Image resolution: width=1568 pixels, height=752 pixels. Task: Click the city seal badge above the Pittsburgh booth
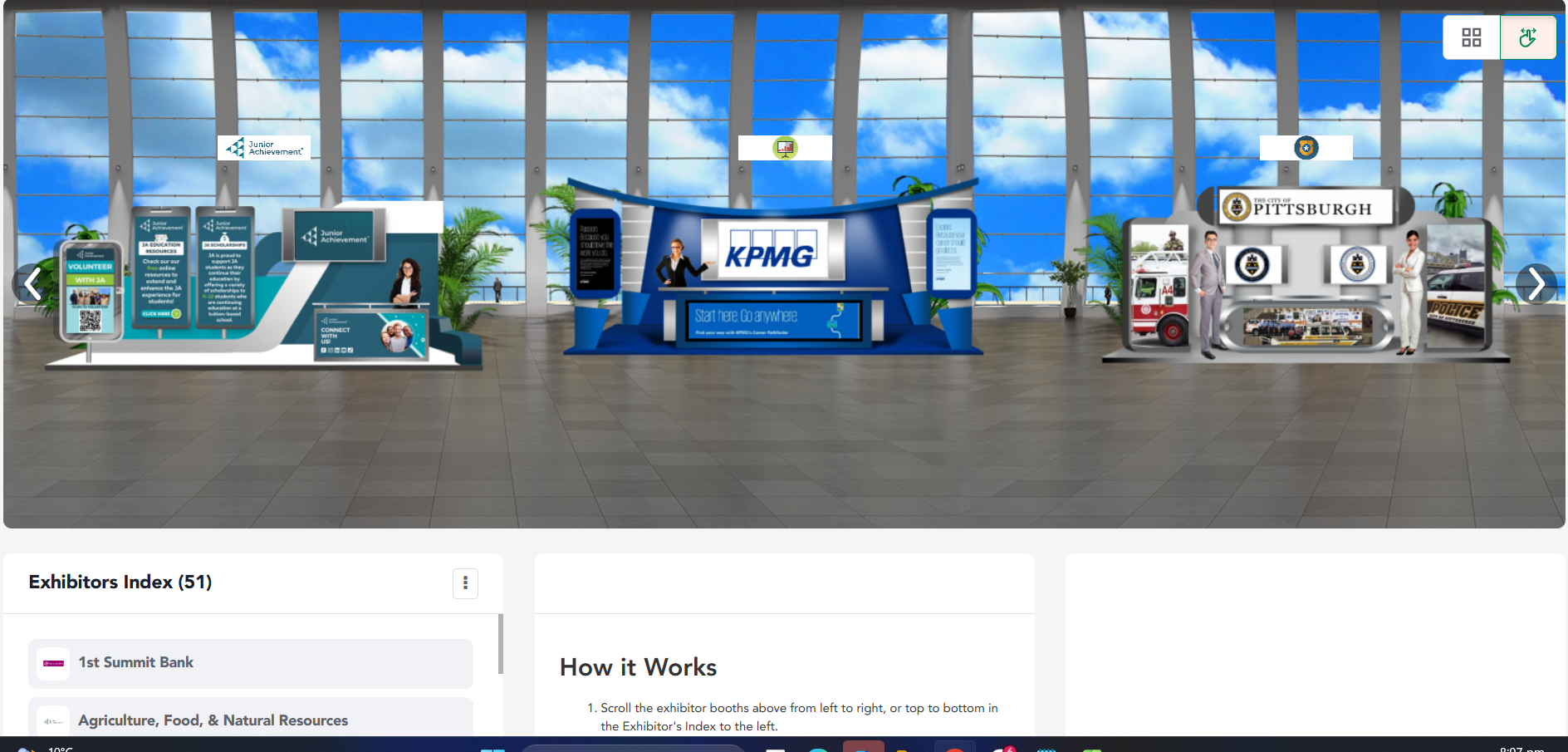tap(1306, 148)
